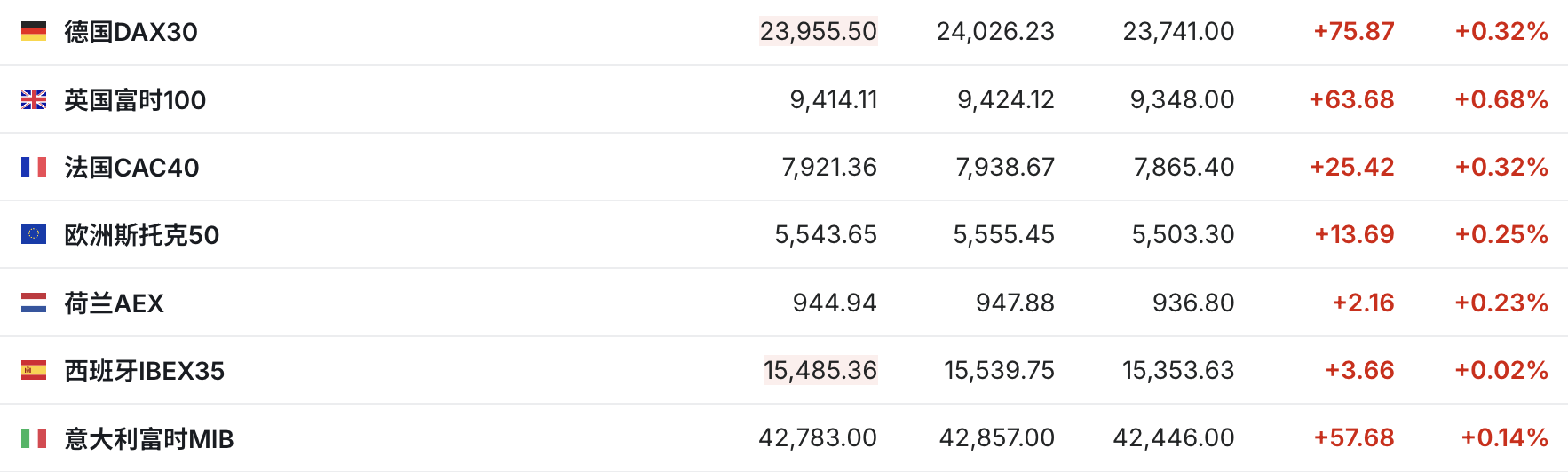Image resolution: width=1568 pixels, height=472 pixels.
Task: Open the 荷兰AEX index page
Action: 114,303
